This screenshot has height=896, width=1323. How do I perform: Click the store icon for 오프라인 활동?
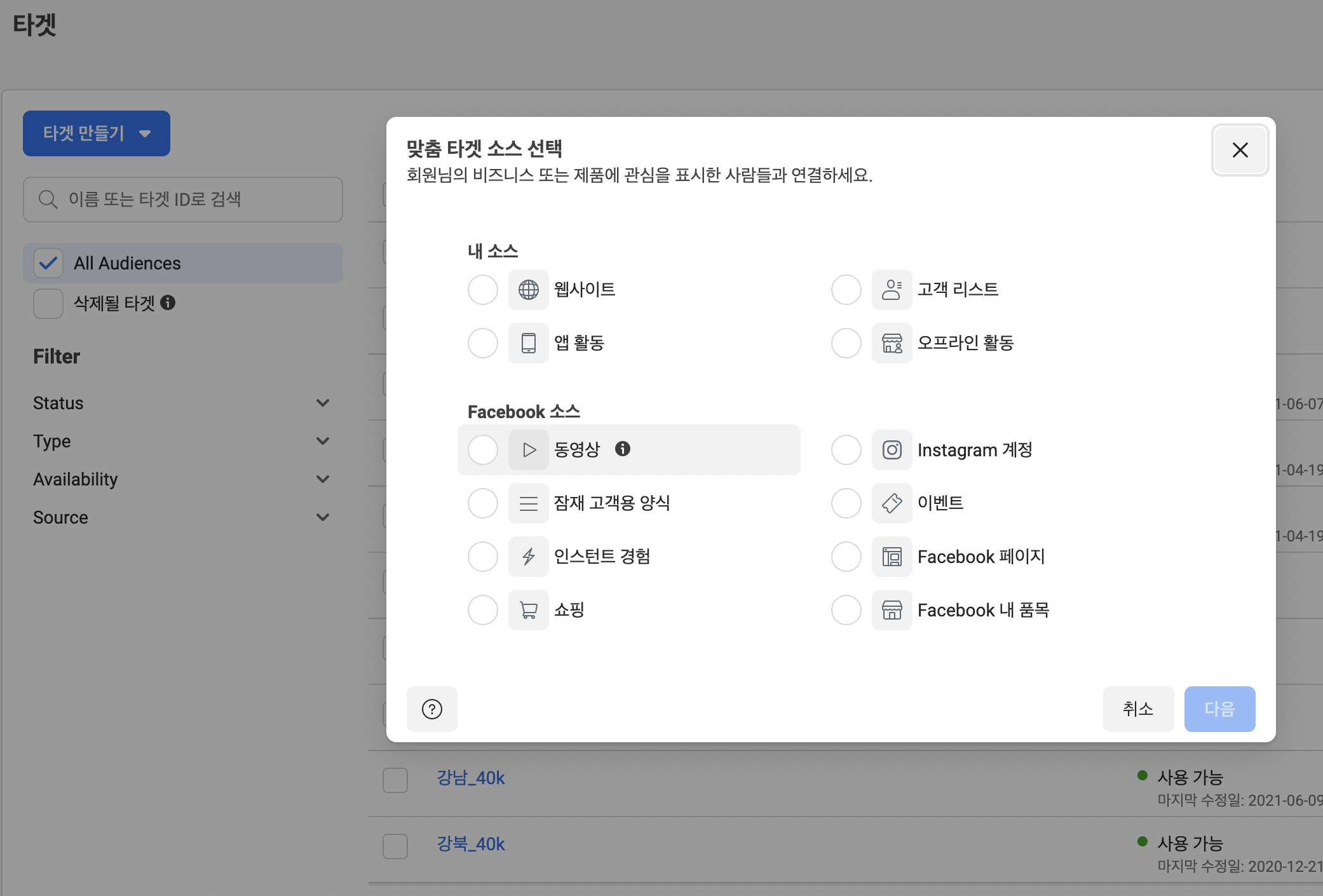892,343
